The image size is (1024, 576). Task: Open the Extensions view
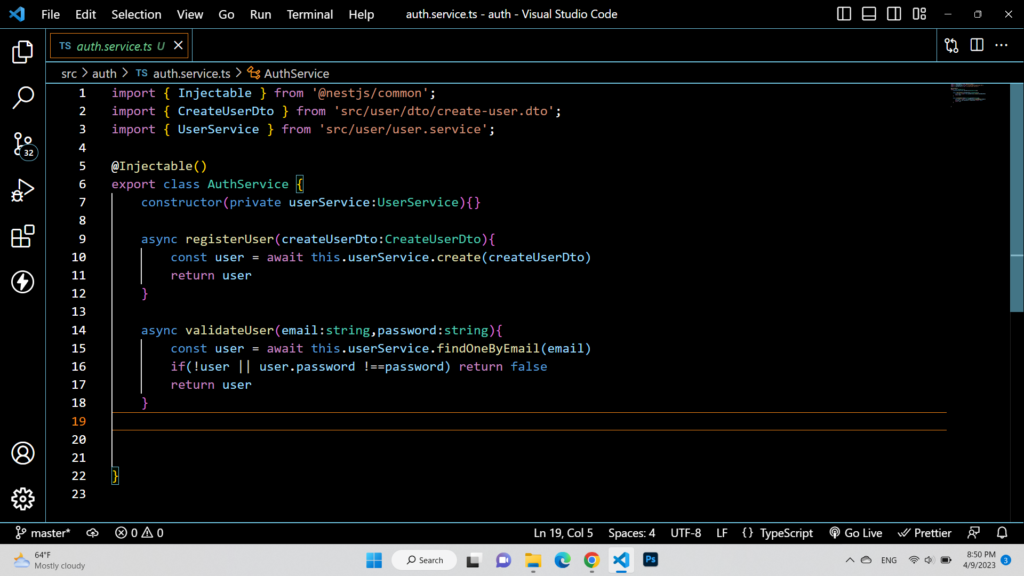(x=22, y=236)
